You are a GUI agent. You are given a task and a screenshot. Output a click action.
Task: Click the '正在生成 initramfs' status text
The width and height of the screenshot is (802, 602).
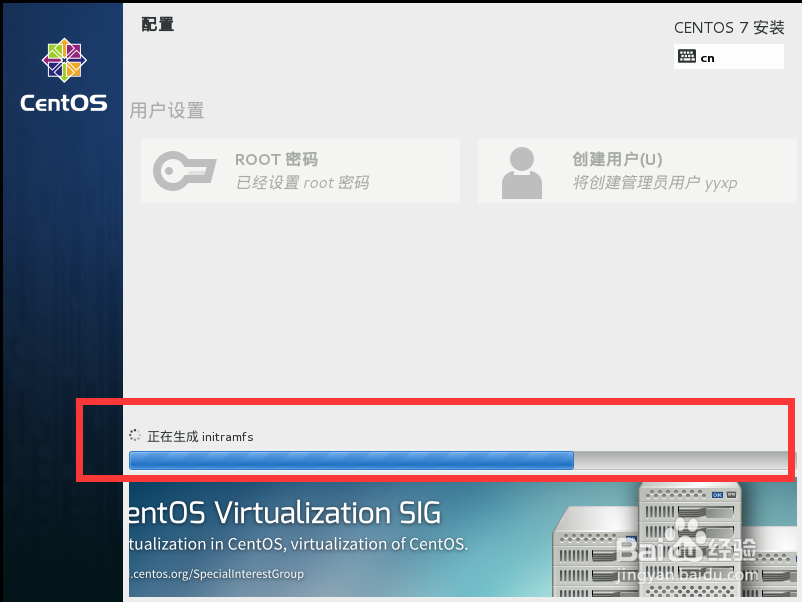tap(200, 436)
